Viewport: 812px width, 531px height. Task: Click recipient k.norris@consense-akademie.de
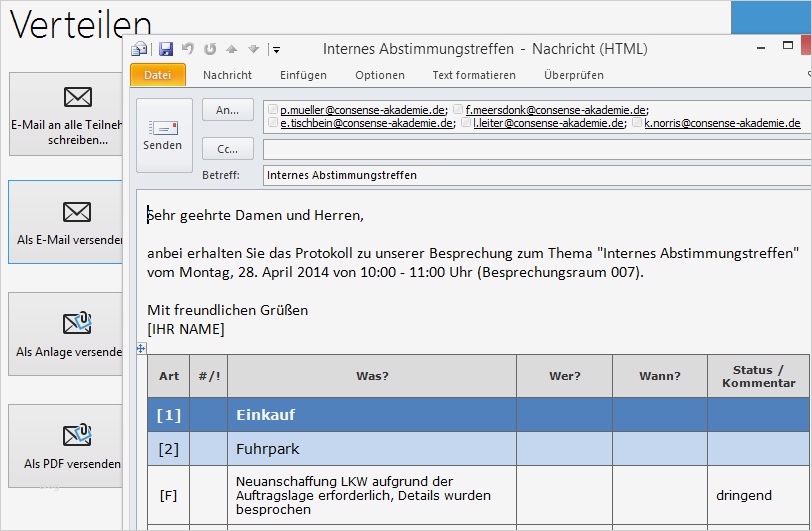722,123
